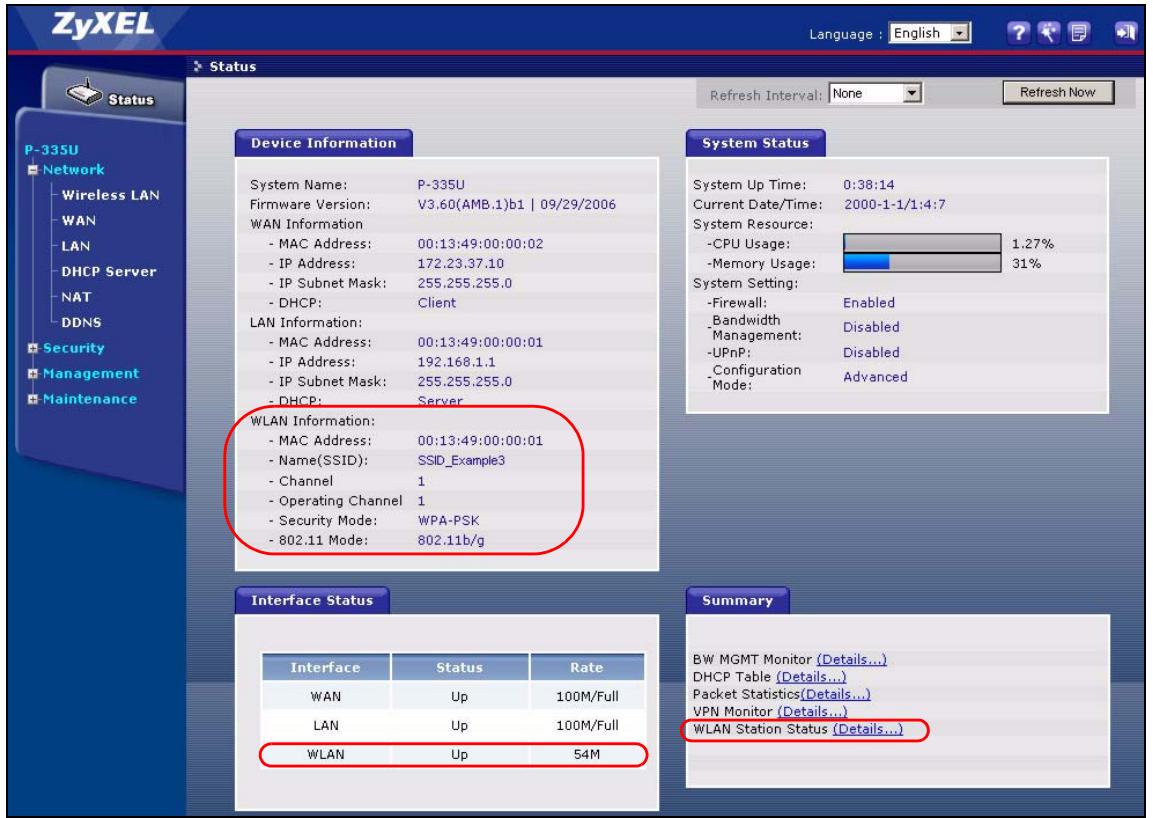Click the Interface Status panel header
1153x818 pixels.
[x=312, y=600]
